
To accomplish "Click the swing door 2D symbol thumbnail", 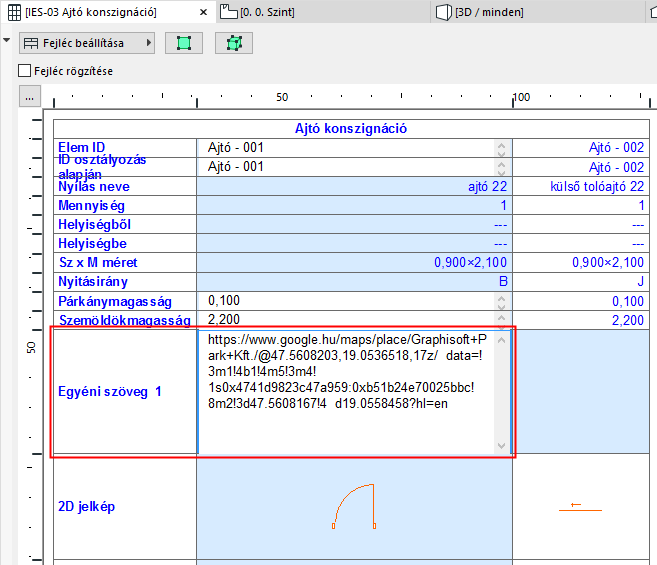I will 354,506.
